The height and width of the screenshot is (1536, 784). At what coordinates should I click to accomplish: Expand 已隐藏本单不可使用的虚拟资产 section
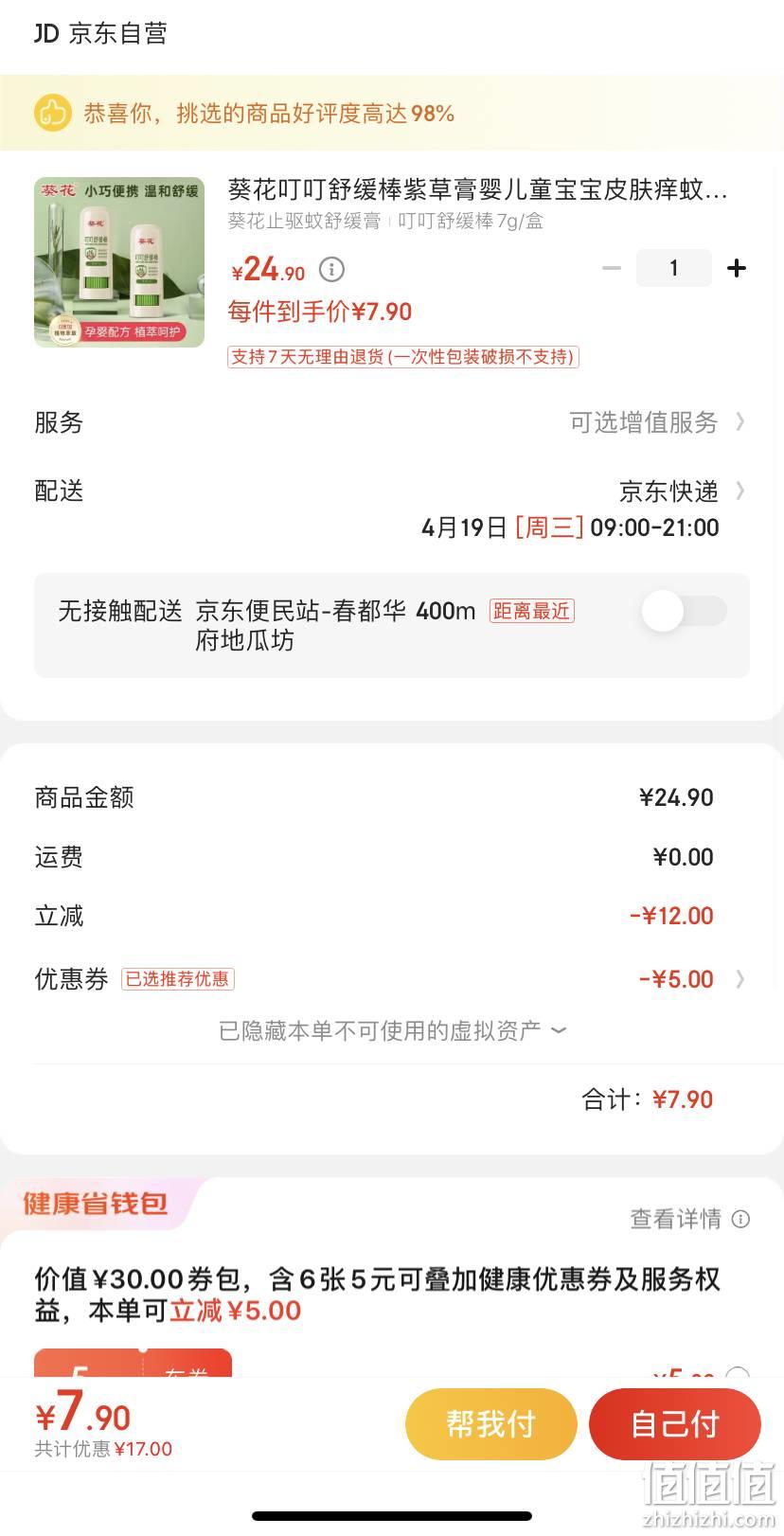point(392,1030)
